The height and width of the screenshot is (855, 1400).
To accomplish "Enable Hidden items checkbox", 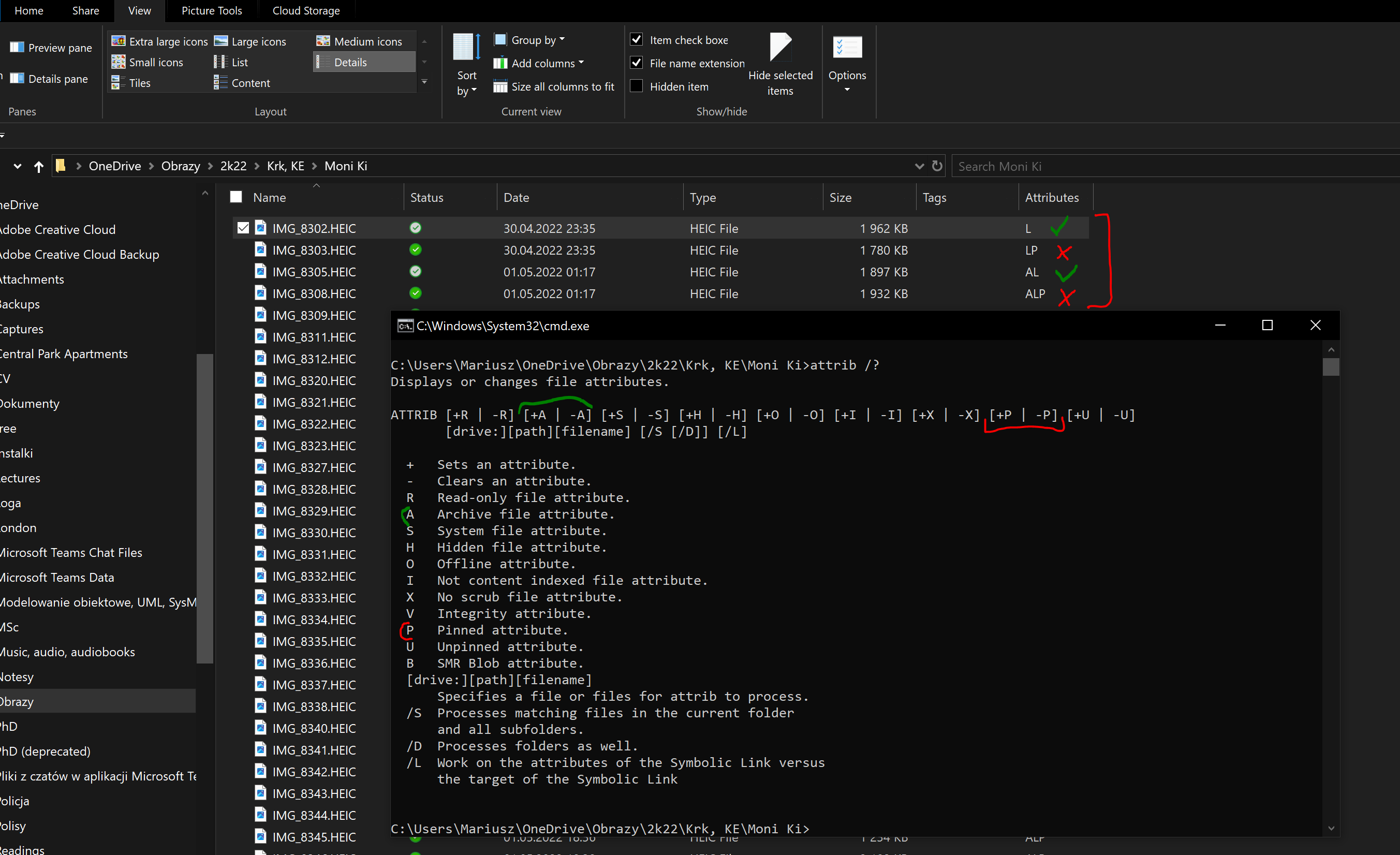I will coord(637,86).
